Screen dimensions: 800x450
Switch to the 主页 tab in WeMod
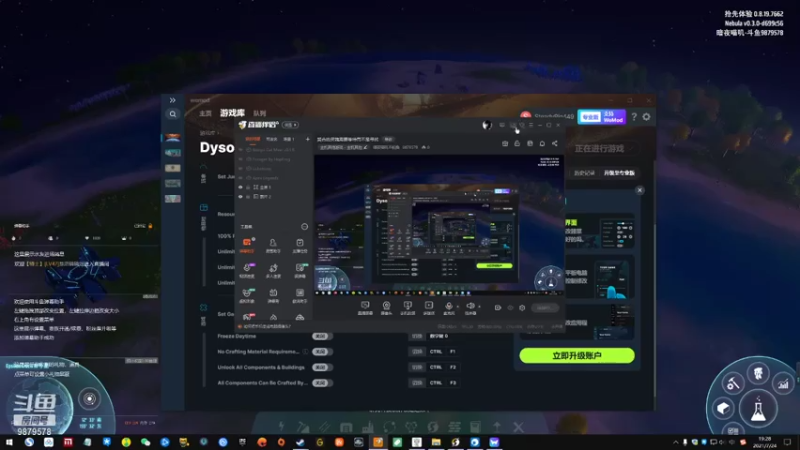pos(205,113)
